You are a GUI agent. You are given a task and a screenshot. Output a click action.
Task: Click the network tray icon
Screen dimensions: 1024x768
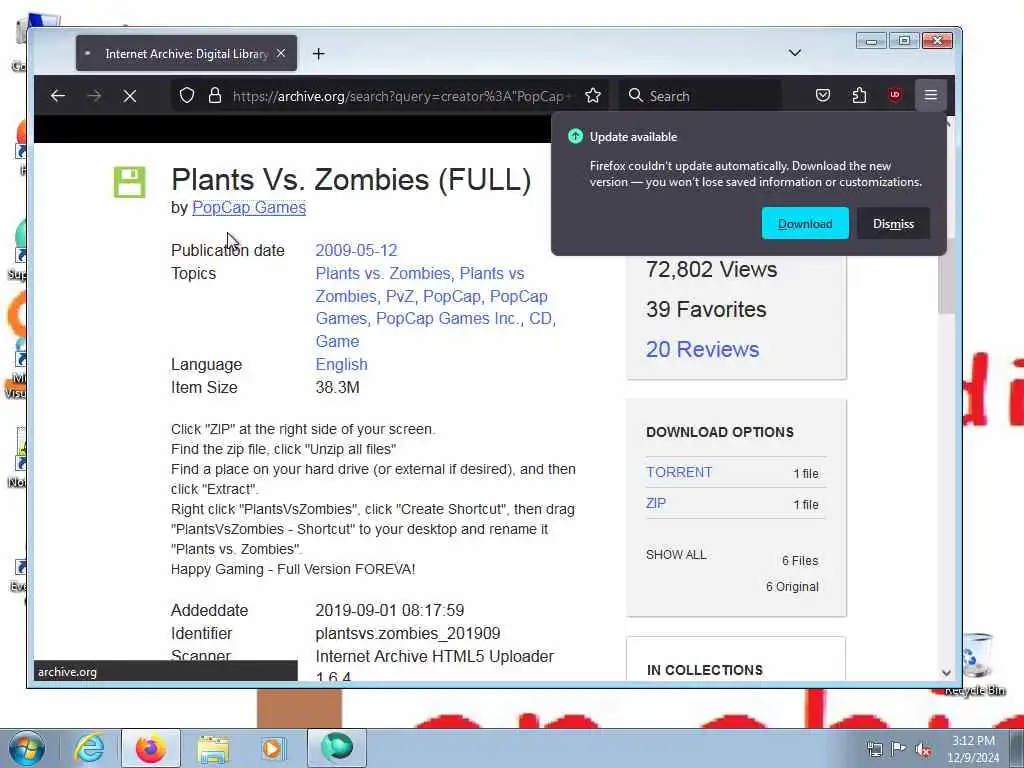[x=874, y=750]
